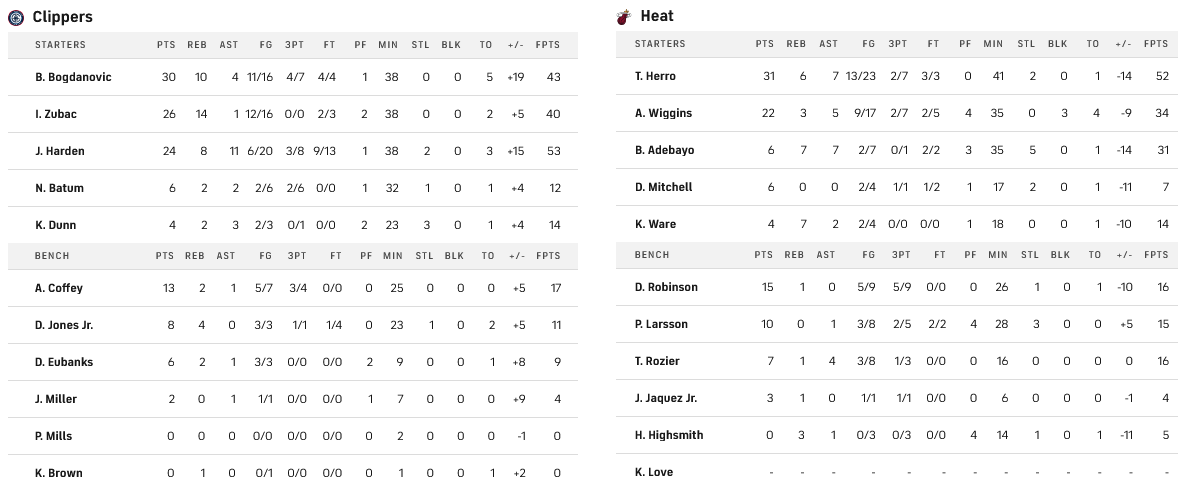The width and height of the screenshot is (1186, 490).
Task: Click the Clippers team name heading
Action: 62,17
